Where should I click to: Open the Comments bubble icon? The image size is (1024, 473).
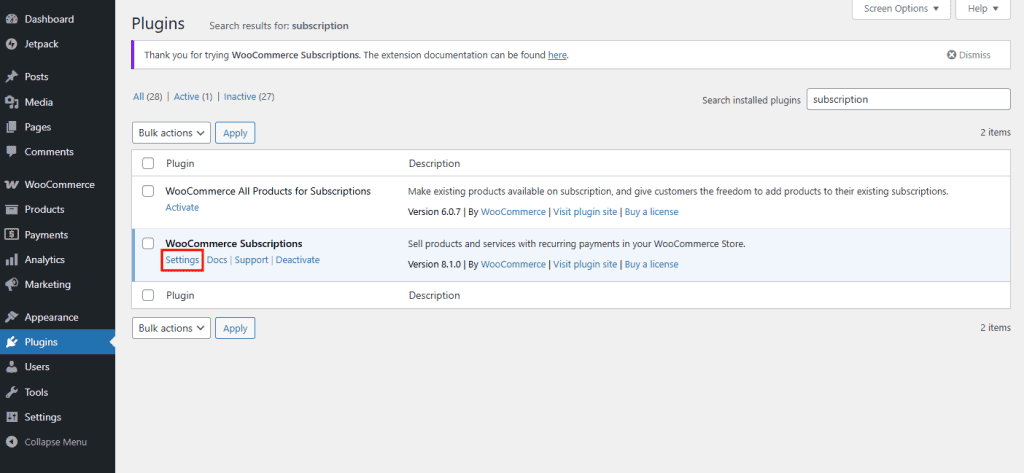11,152
